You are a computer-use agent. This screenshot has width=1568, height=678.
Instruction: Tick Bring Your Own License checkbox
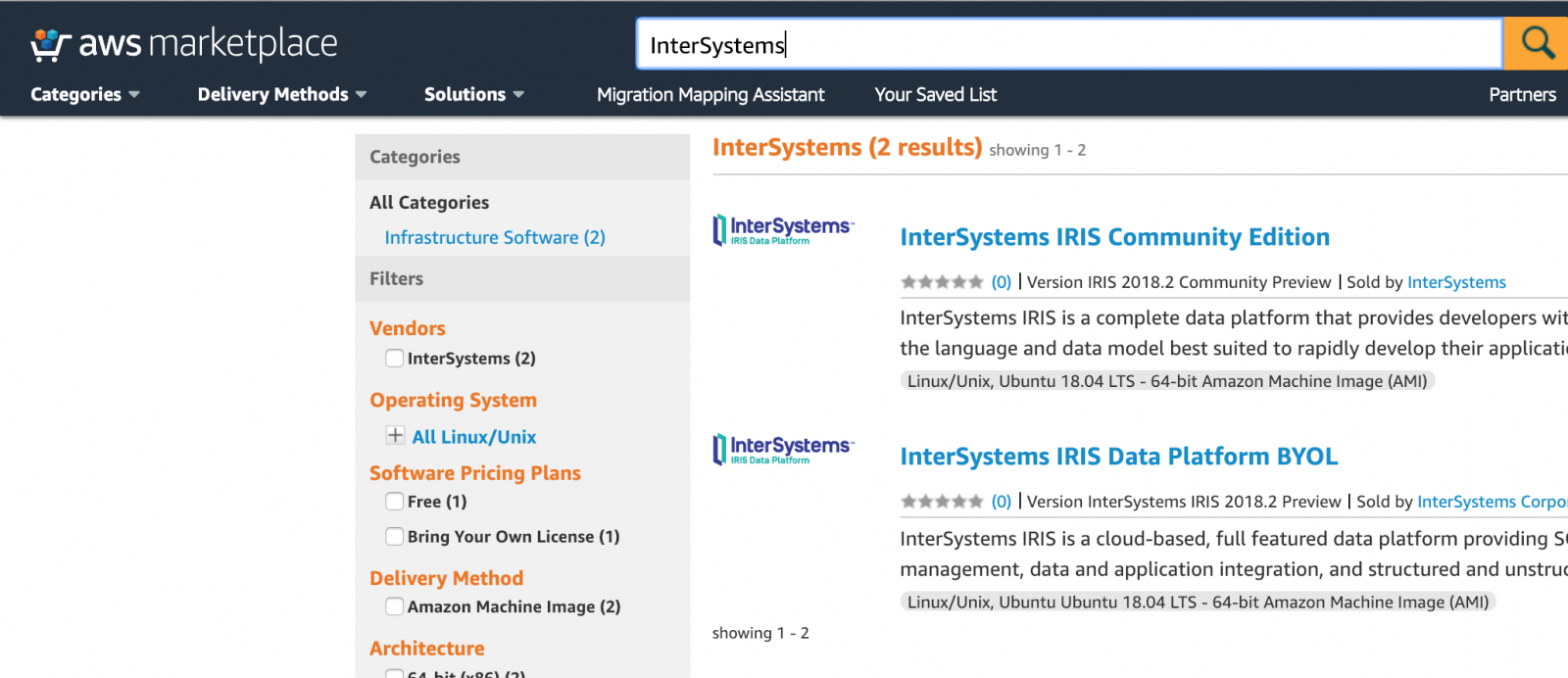tap(395, 537)
